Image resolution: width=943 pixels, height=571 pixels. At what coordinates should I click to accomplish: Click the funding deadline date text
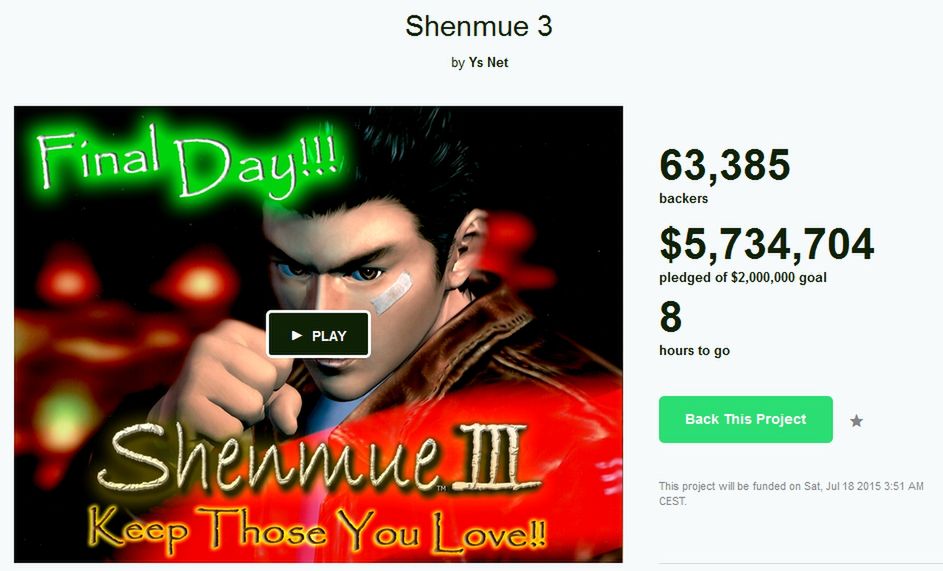click(x=791, y=493)
